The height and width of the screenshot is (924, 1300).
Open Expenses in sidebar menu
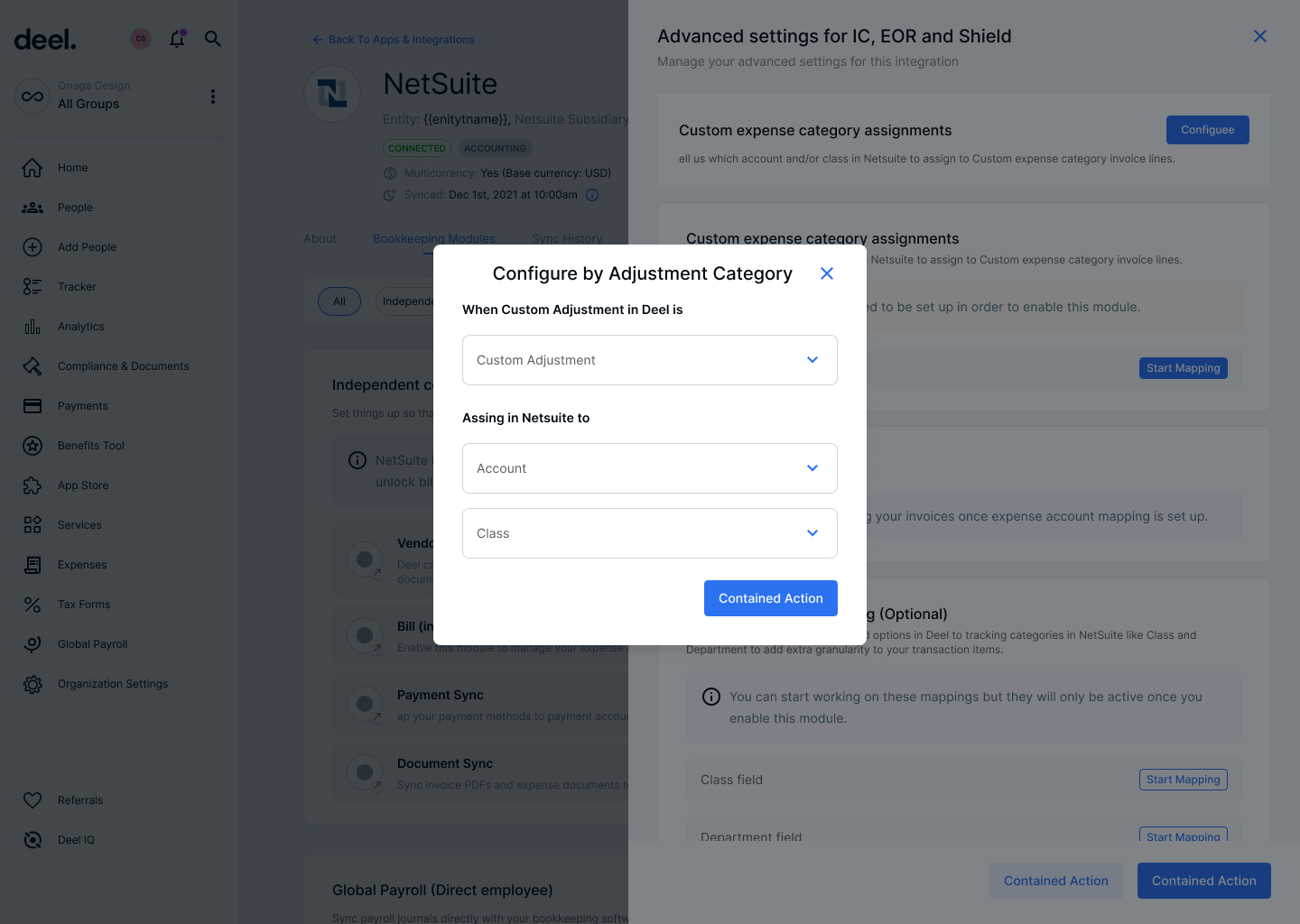coord(82,565)
